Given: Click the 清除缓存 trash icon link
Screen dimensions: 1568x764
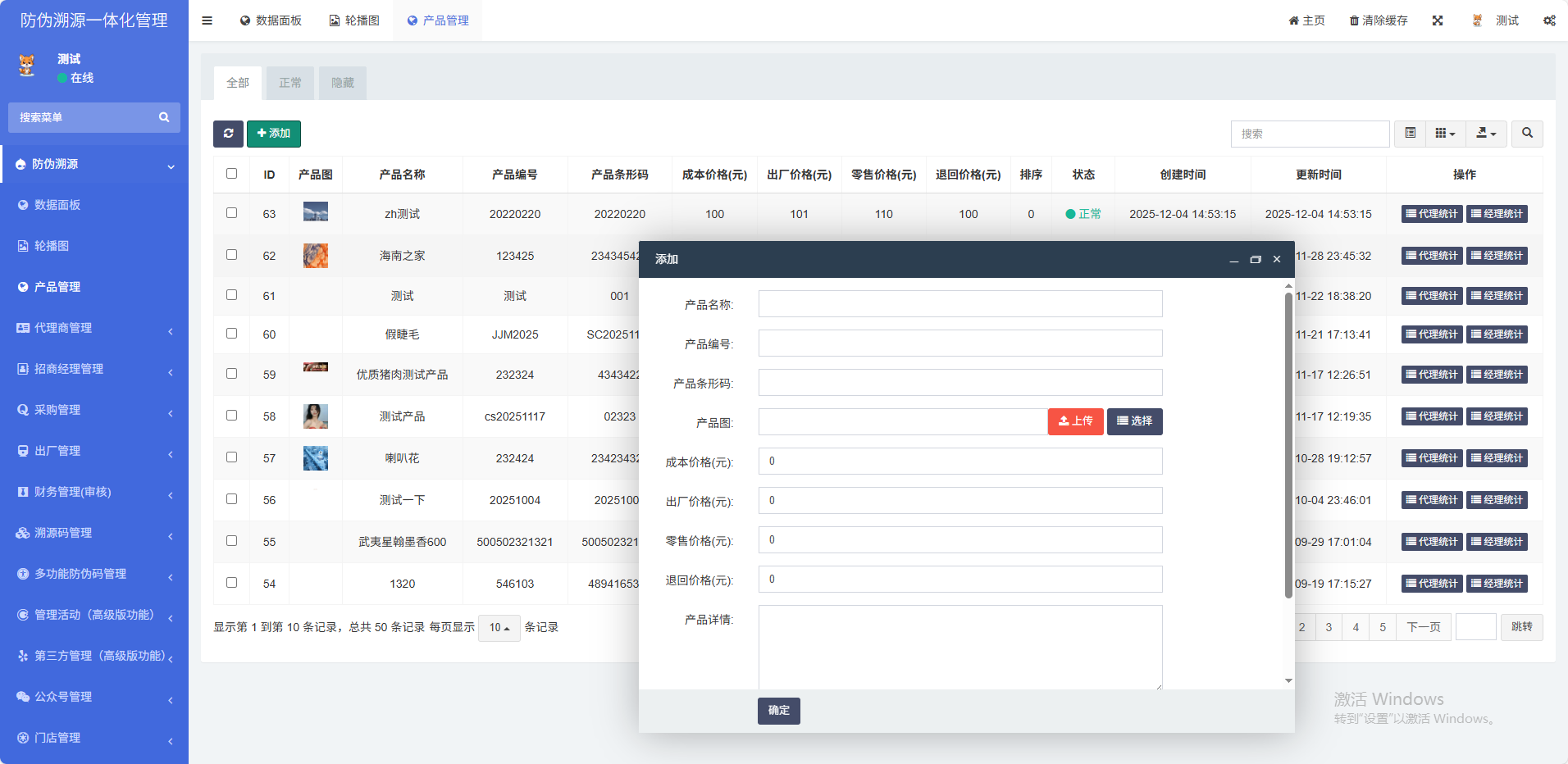Looking at the screenshot, I should tap(1379, 20).
